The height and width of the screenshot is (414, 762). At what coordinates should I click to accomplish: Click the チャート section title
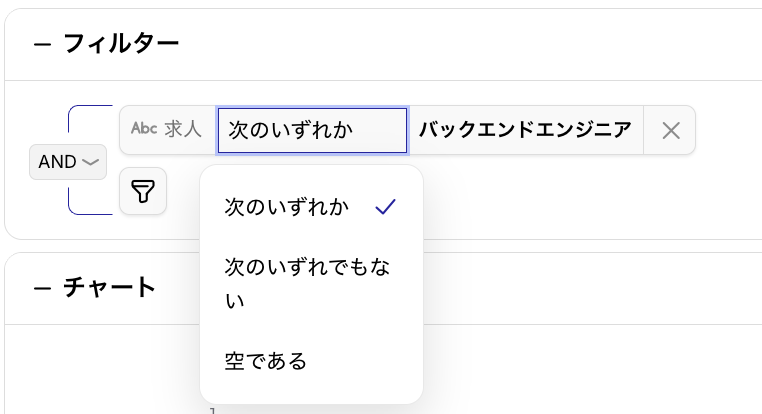point(110,288)
